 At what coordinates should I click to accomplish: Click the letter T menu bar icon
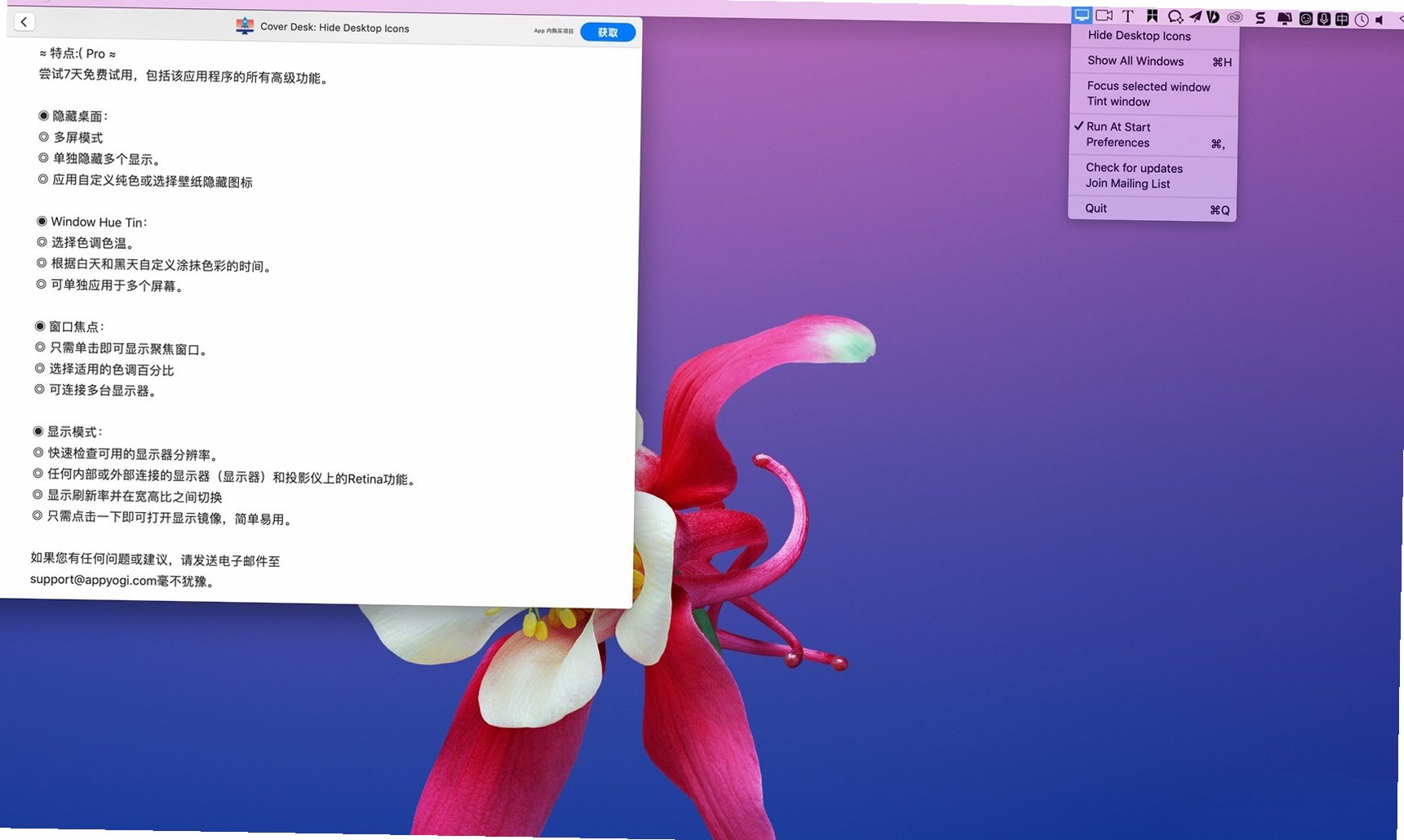click(1128, 16)
